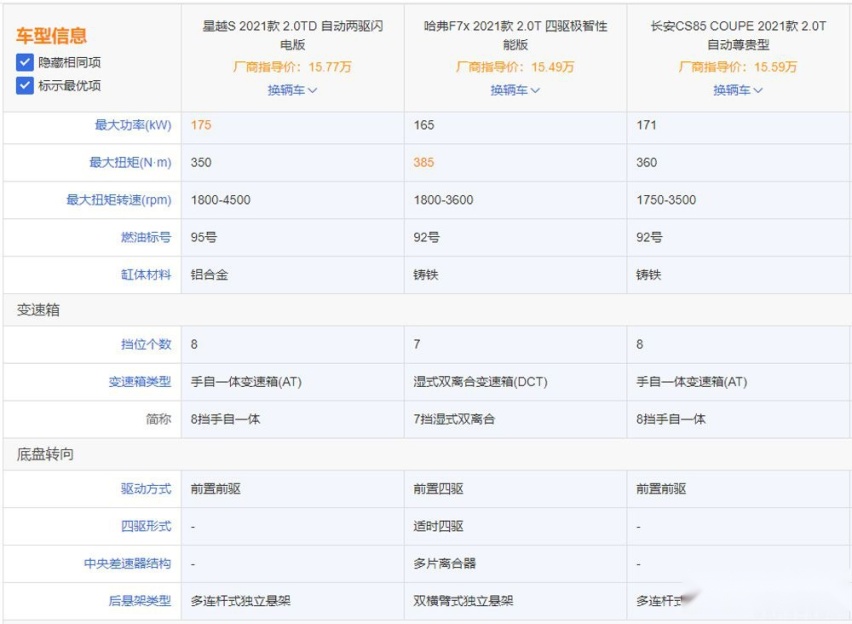The height and width of the screenshot is (624, 852).
Task: Select the 长安CS85 COUPE 2021款 car title
Action: 738,35
